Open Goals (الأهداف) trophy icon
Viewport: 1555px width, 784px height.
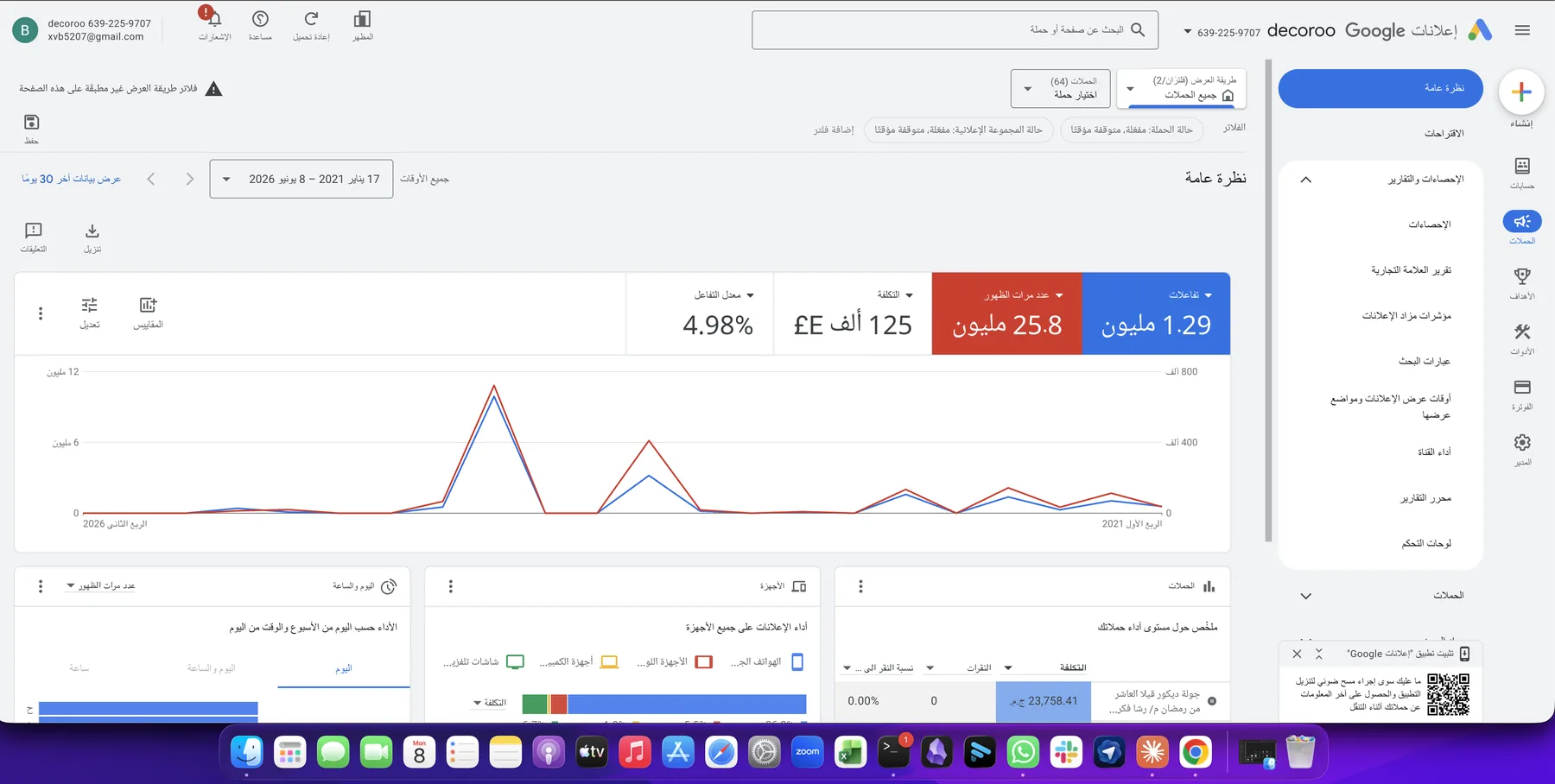click(x=1522, y=276)
